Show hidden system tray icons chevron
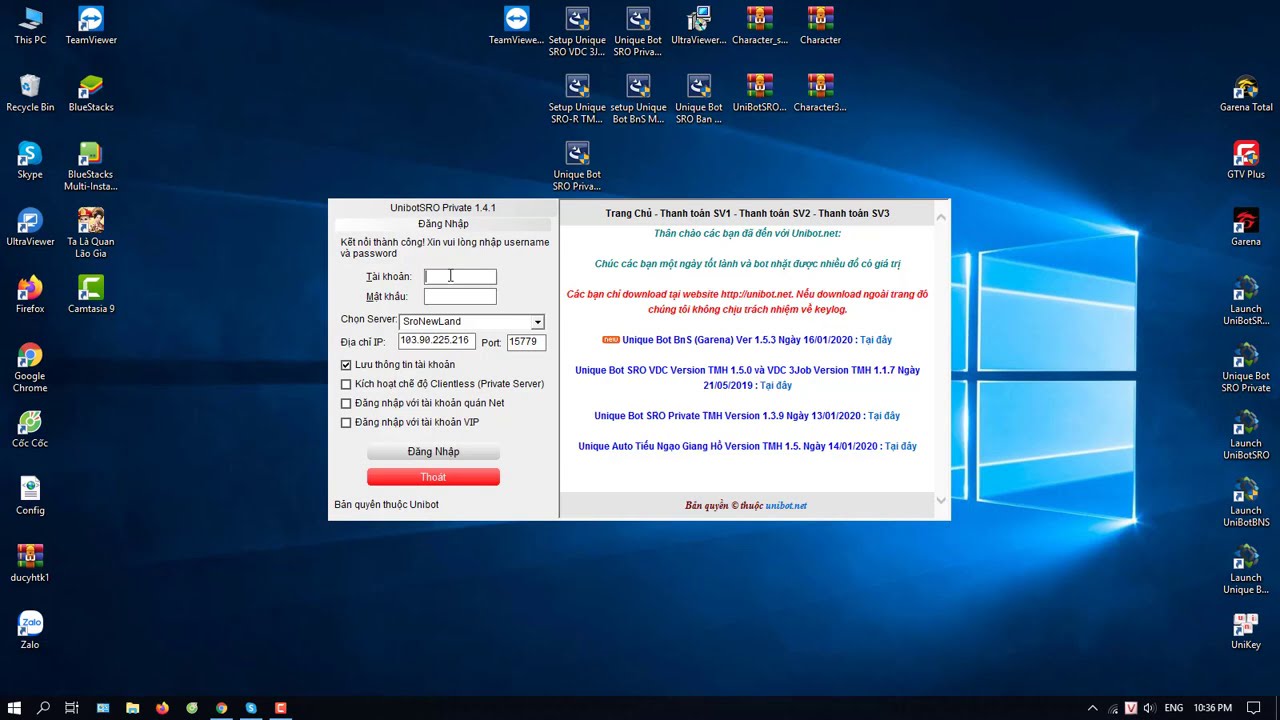The height and width of the screenshot is (720, 1280). coord(1092,708)
